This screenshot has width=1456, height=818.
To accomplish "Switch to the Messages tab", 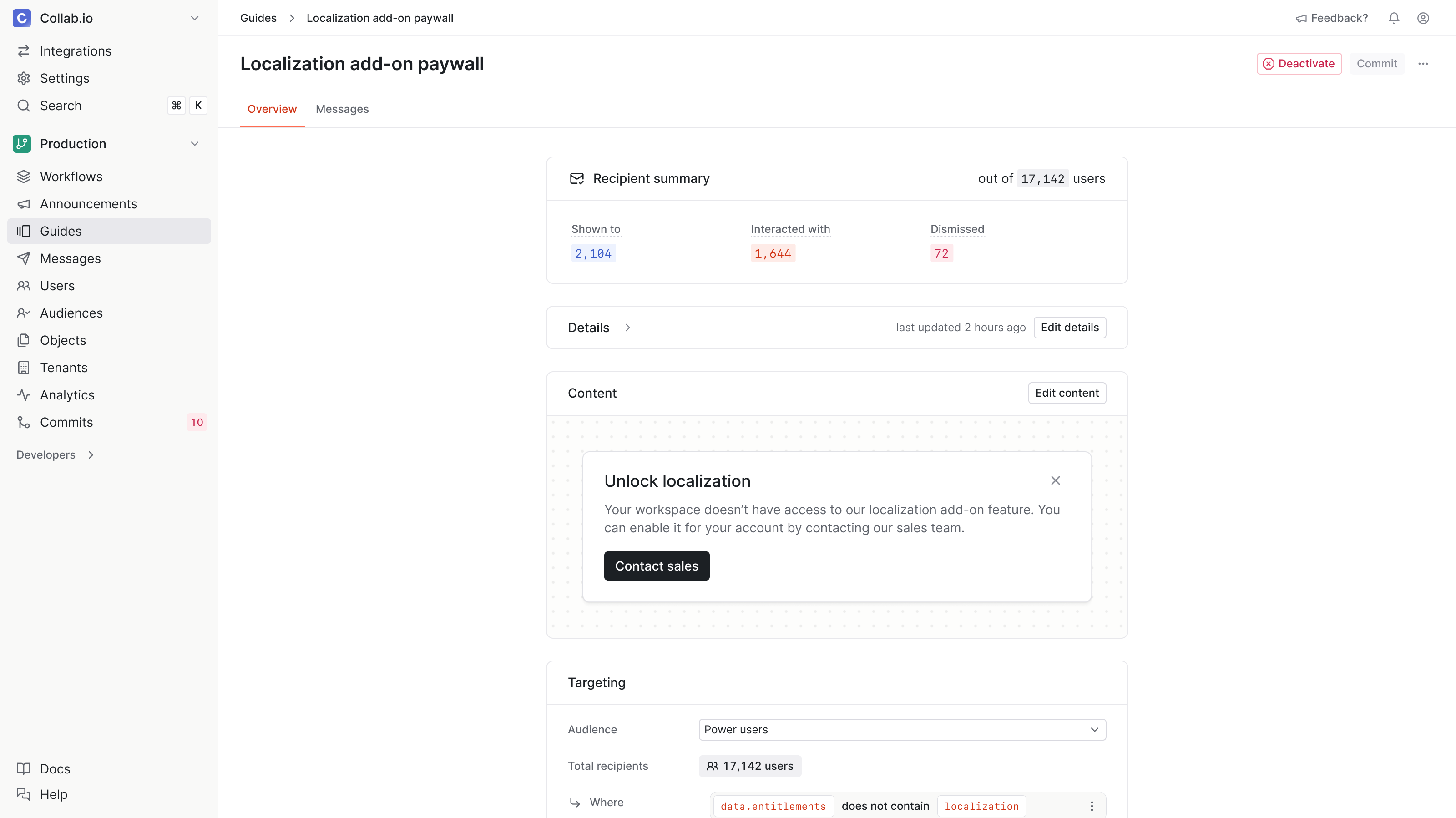I will 342,109.
